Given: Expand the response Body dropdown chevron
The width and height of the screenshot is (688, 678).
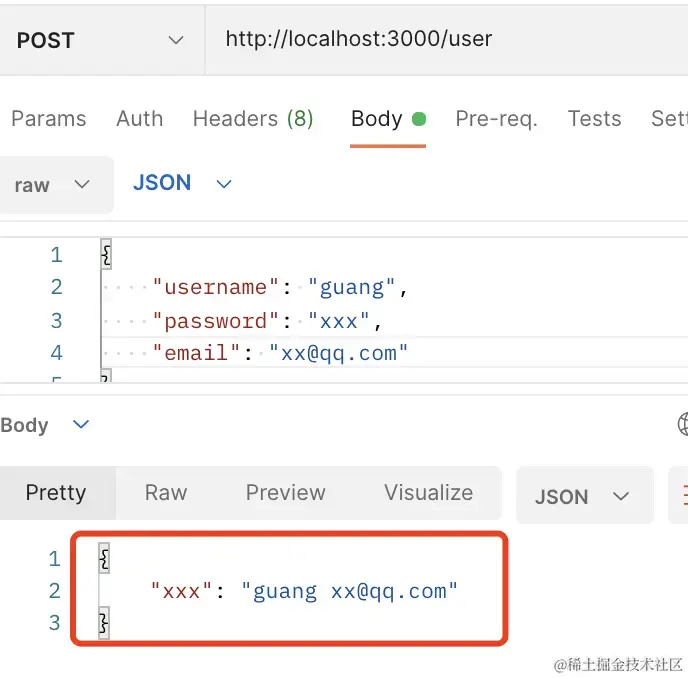Looking at the screenshot, I should tap(81, 425).
